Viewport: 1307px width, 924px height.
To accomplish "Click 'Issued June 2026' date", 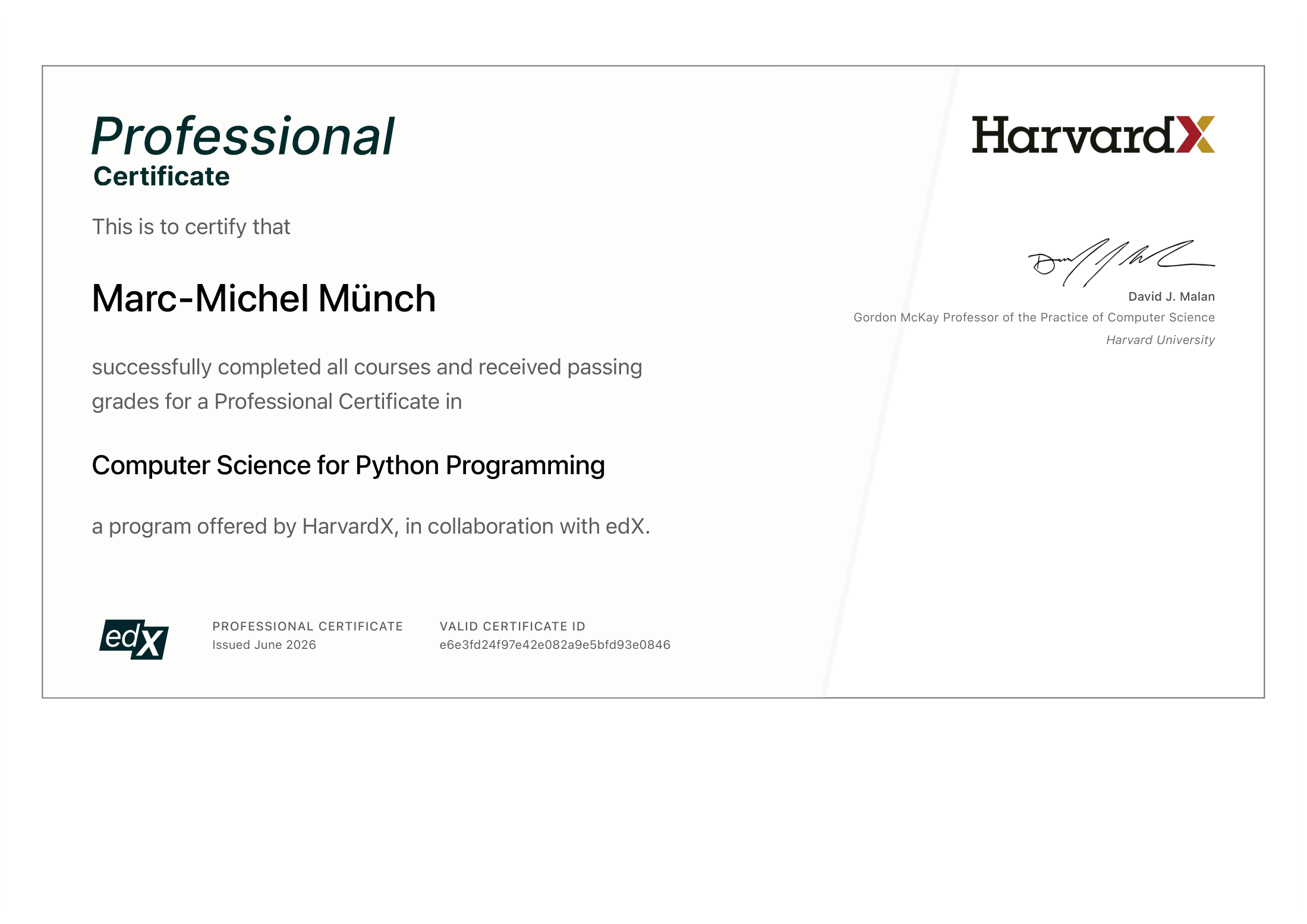I will (264, 645).
